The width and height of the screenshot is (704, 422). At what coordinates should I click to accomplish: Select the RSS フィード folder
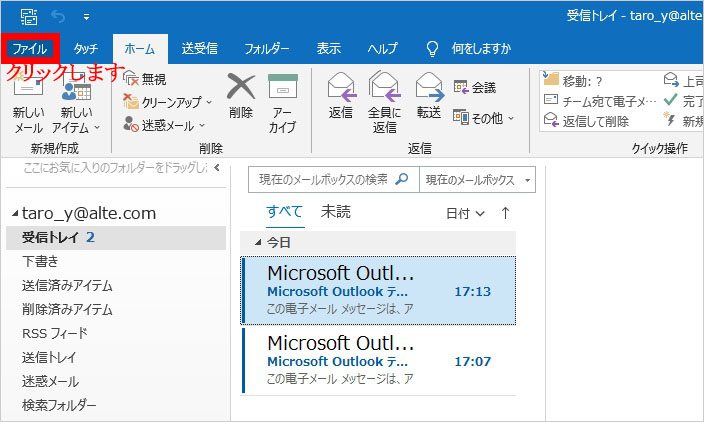click(55, 333)
